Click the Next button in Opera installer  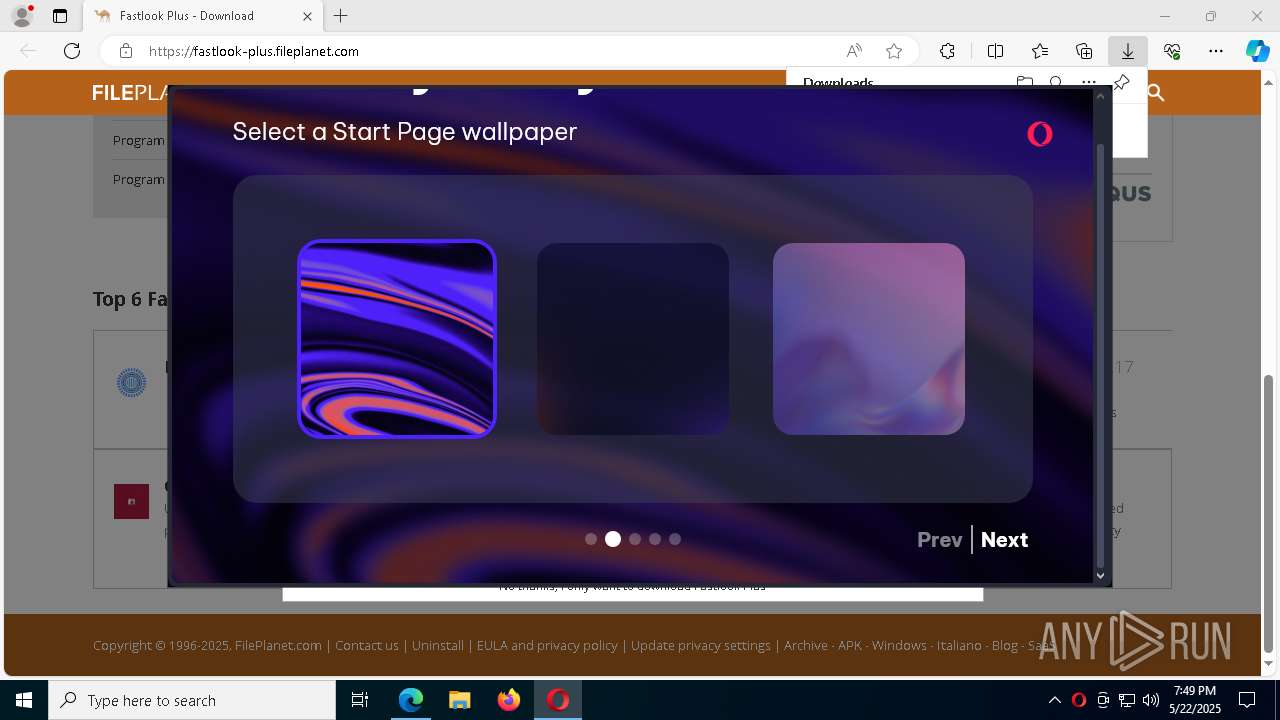(1004, 540)
